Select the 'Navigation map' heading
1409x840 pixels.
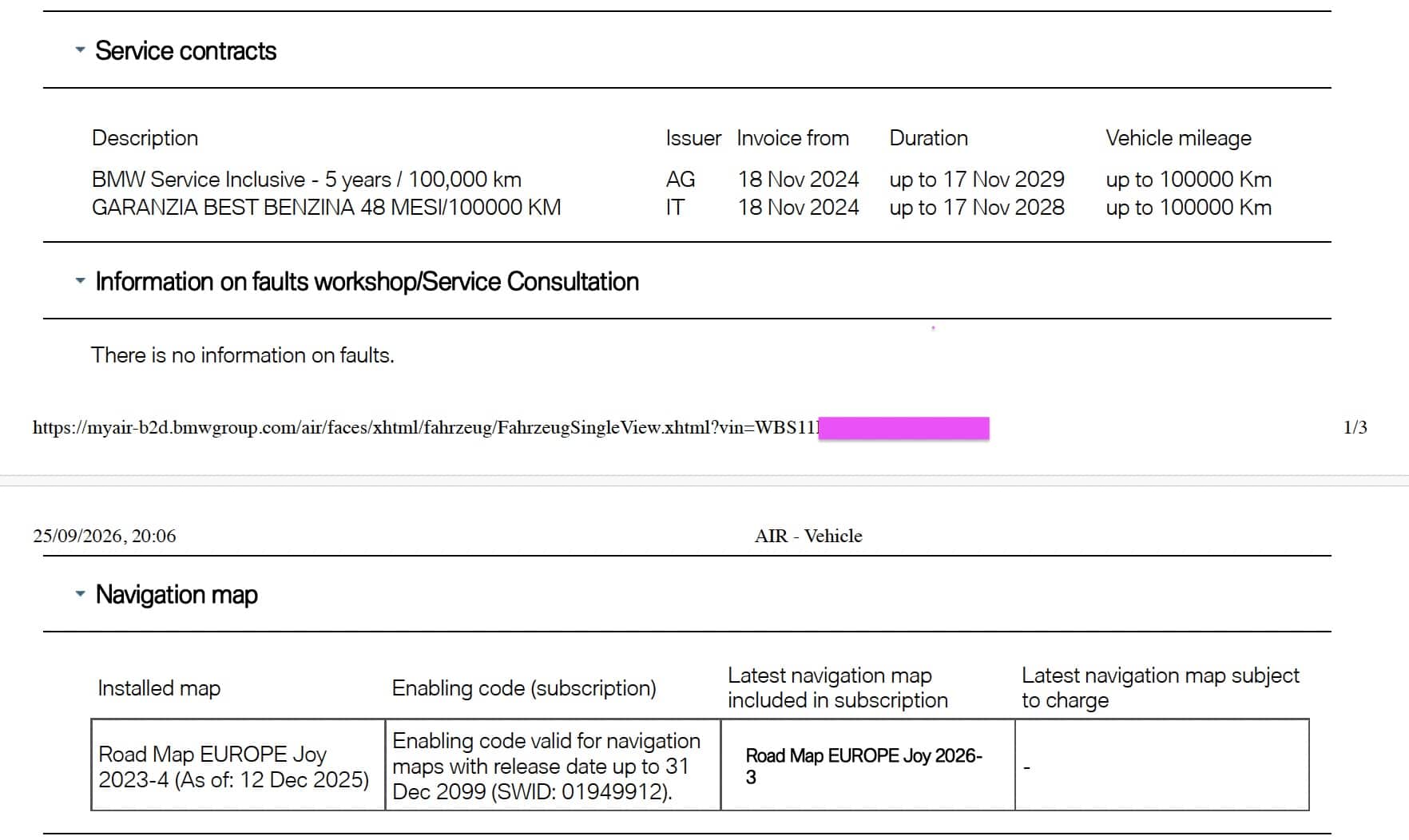coord(177,595)
